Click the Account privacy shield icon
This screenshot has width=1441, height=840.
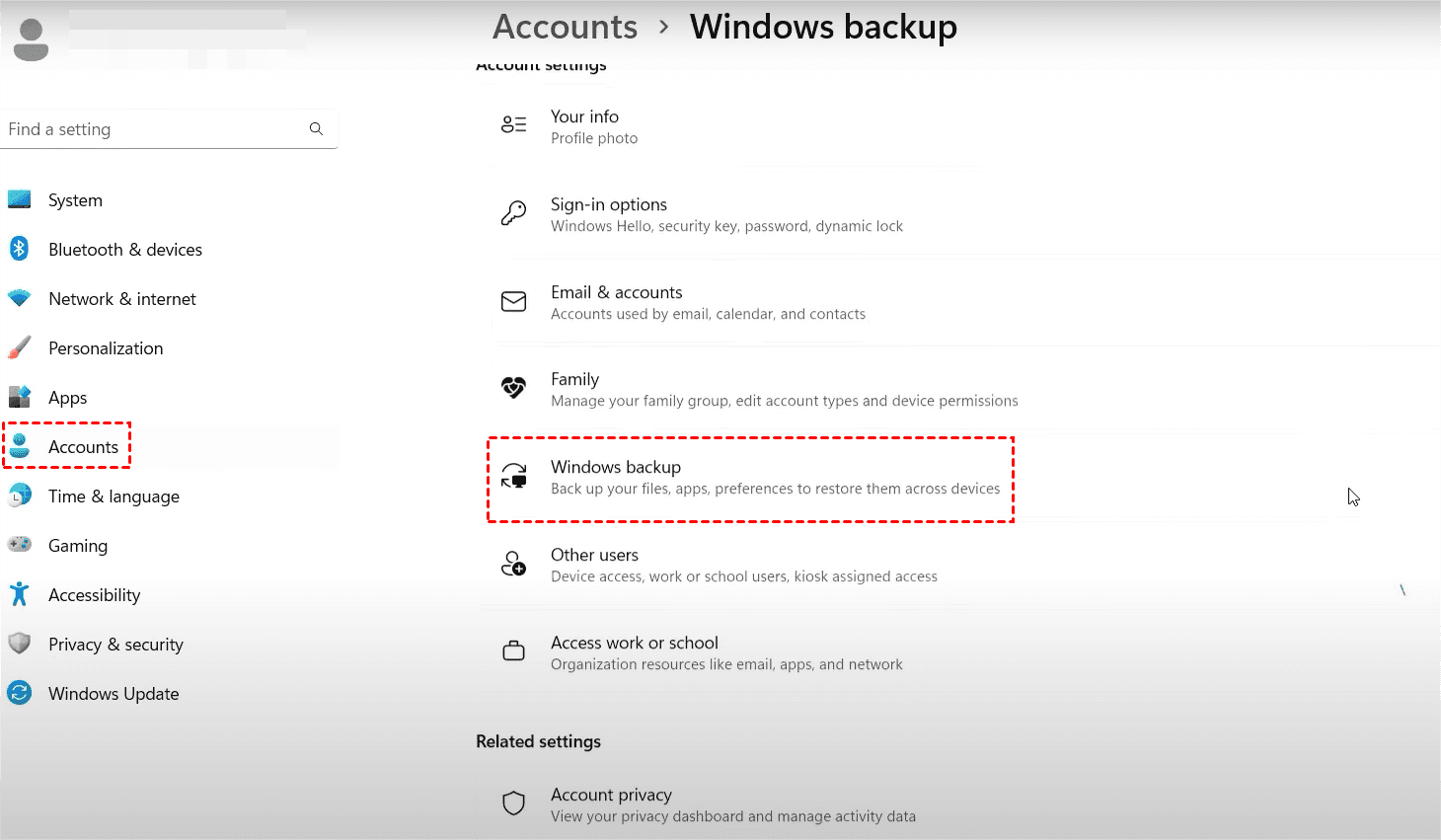(513, 803)
